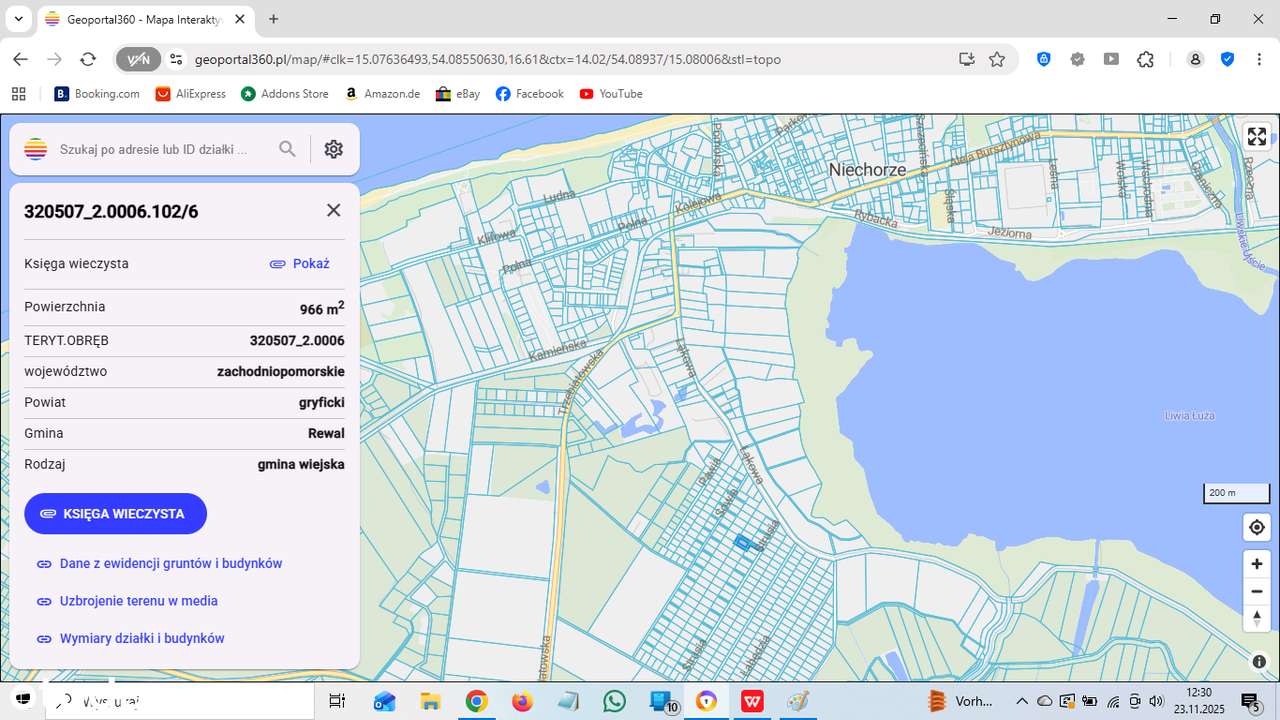This screenshot has height=720, width=1280.
Task: Open map attribution info icon
Action: tap(1259, 661)
